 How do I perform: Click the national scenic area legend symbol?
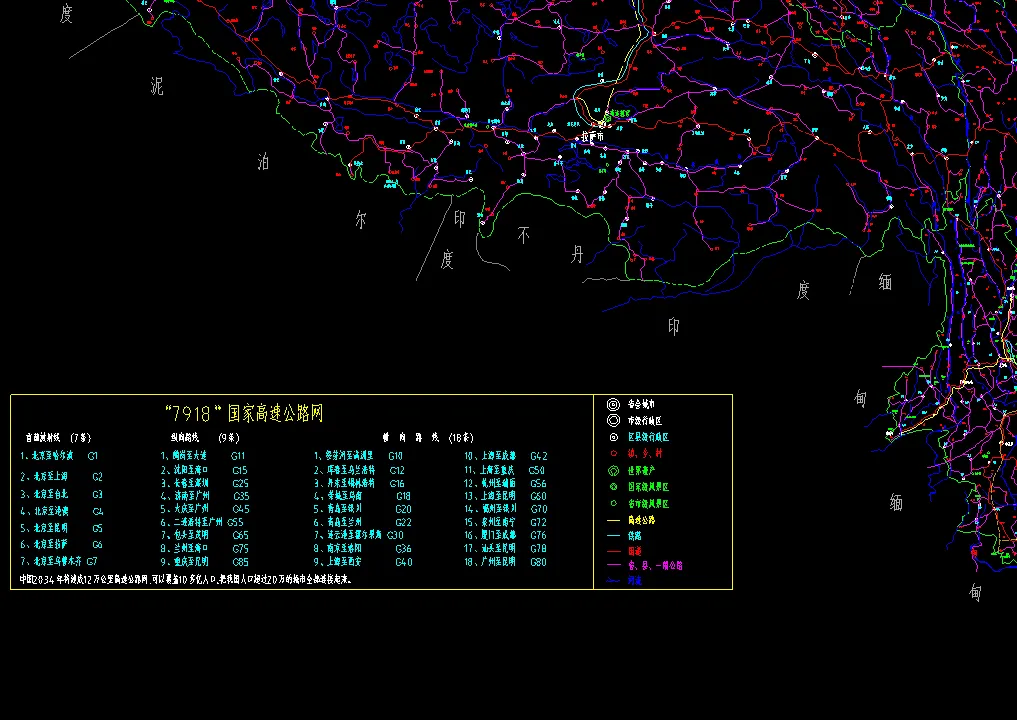tap(612, 487)
